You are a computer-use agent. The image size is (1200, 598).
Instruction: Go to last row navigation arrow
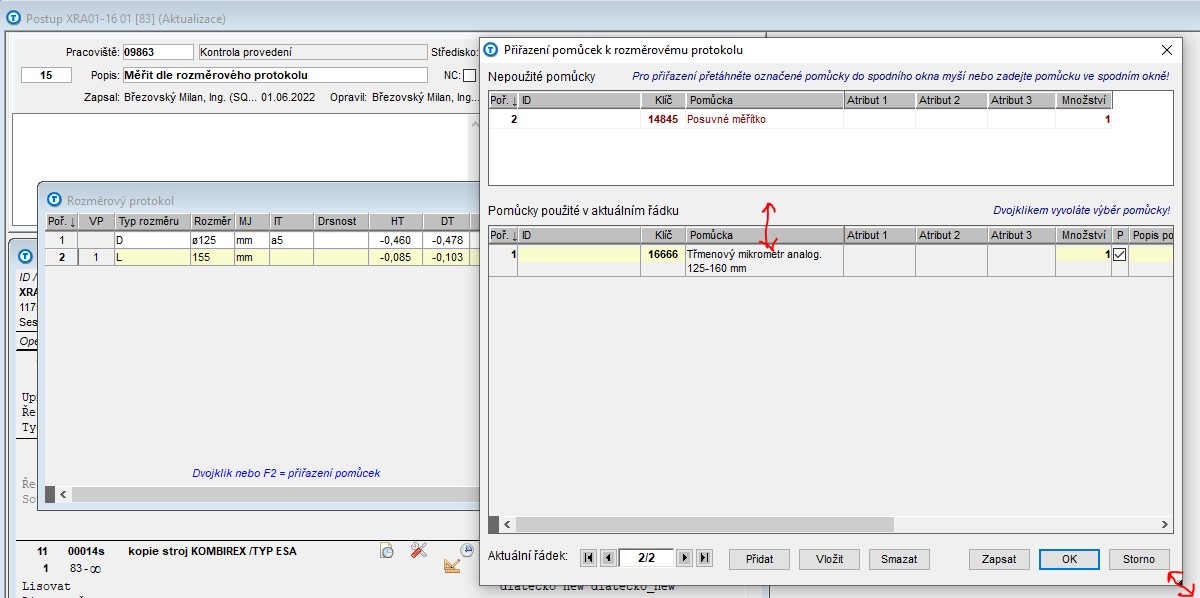pyautogui.click(x=704, y=558)
